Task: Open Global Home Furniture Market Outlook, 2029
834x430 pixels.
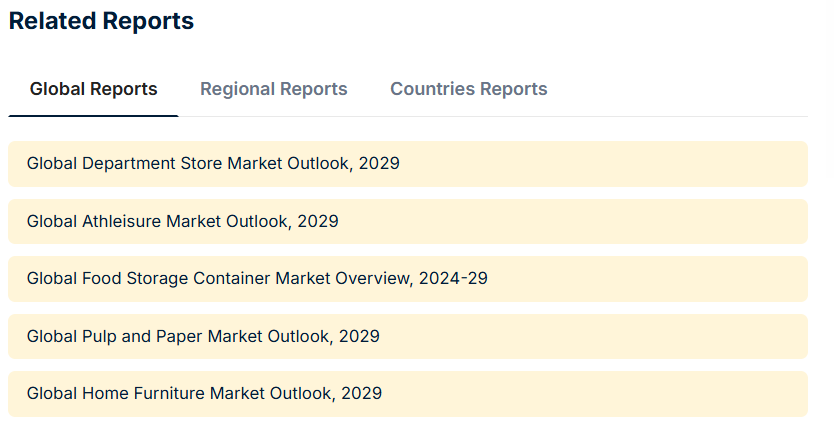Action: 408,394
